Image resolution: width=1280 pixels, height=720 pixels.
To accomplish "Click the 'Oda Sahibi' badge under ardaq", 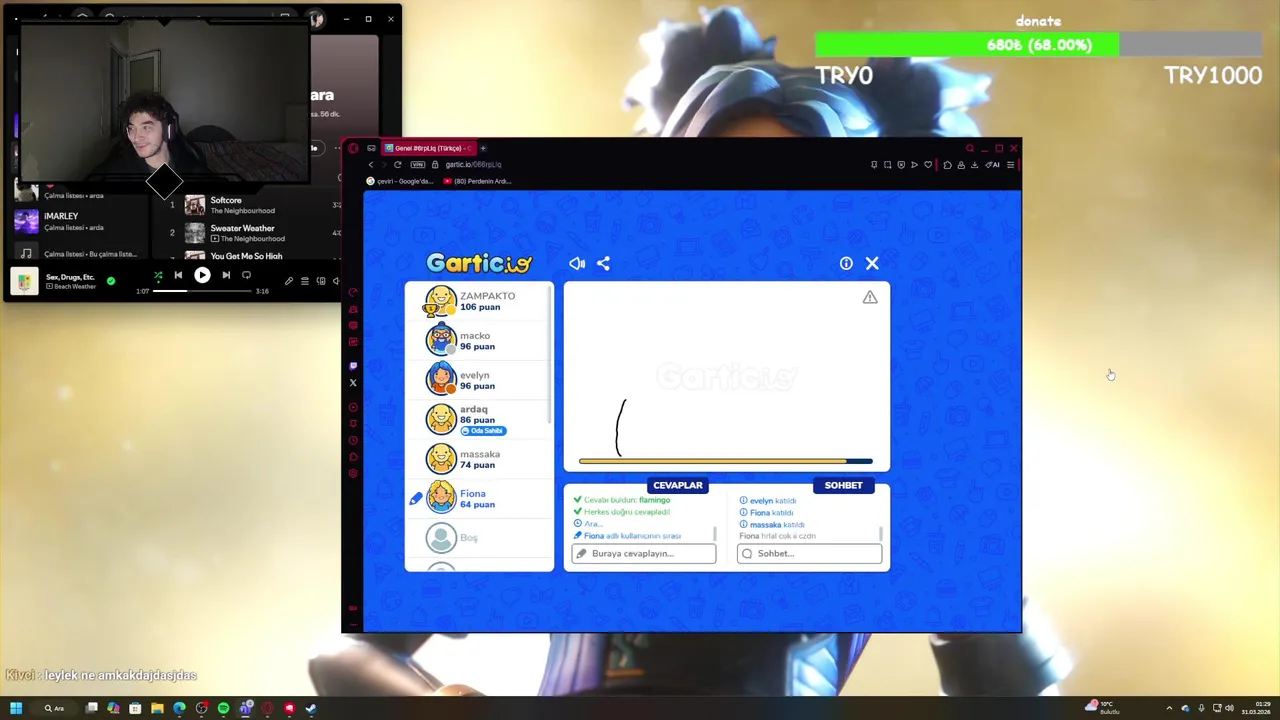I will tap(483, 430).
